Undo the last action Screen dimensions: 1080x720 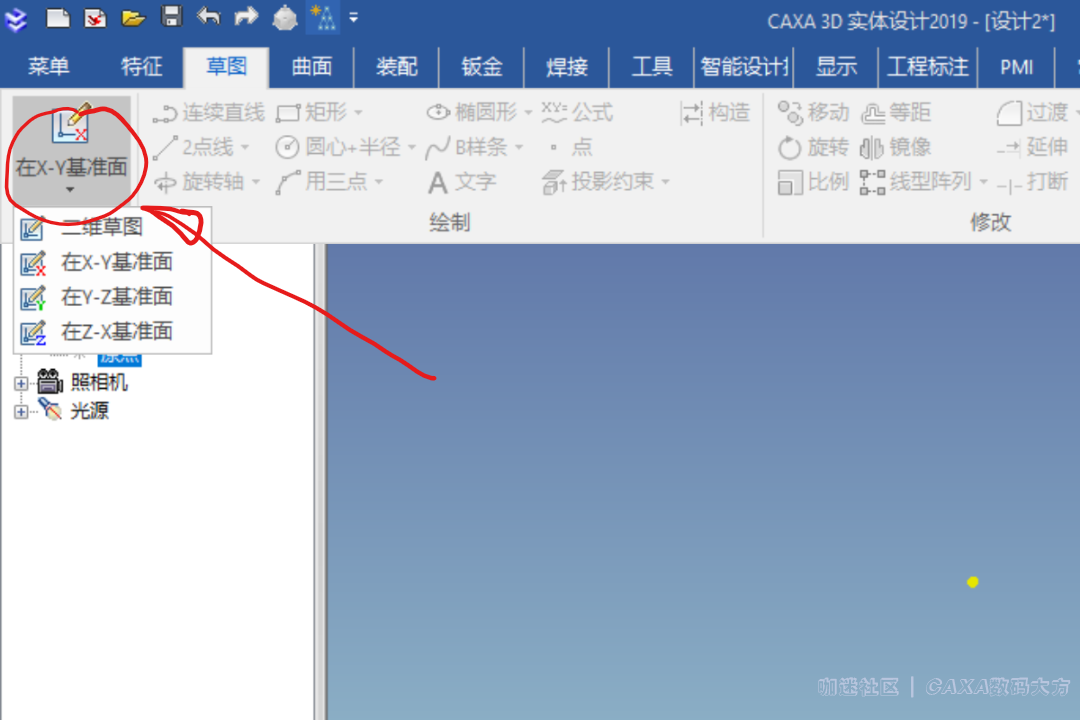tap(208, 17)
